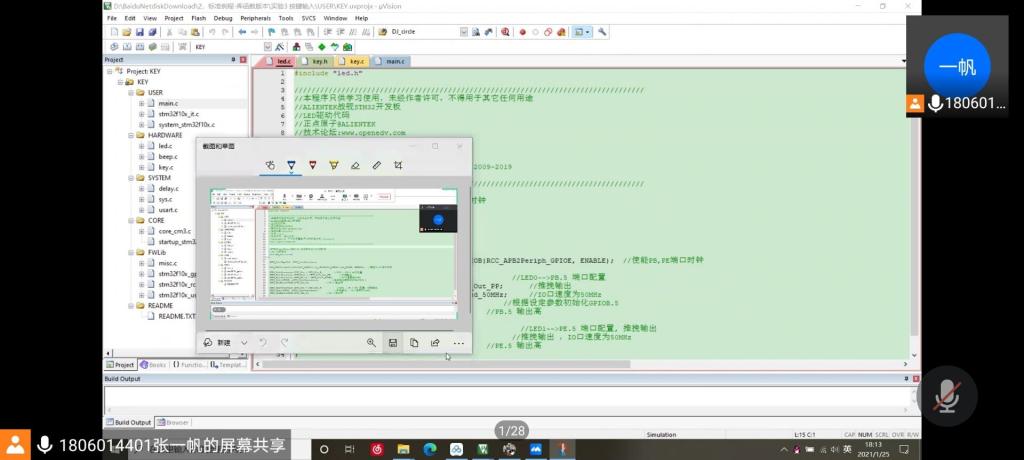Select the eraser tool in Snip & Sketch
Image resolution: width=1024 pixels, height=460 pixels.
[x=355, y=165]
